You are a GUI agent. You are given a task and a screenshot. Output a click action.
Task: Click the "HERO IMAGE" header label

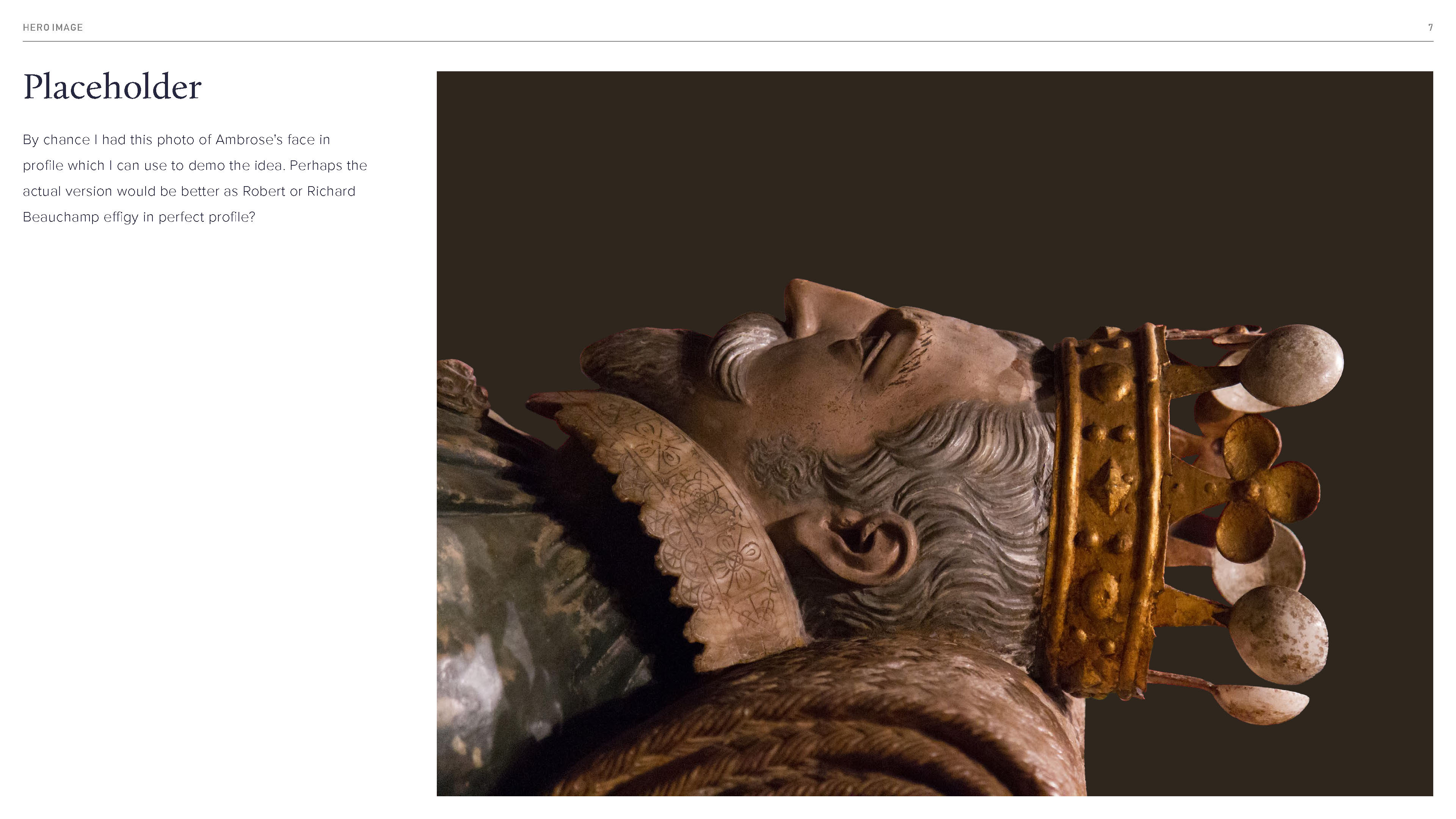tap(53, 27)
